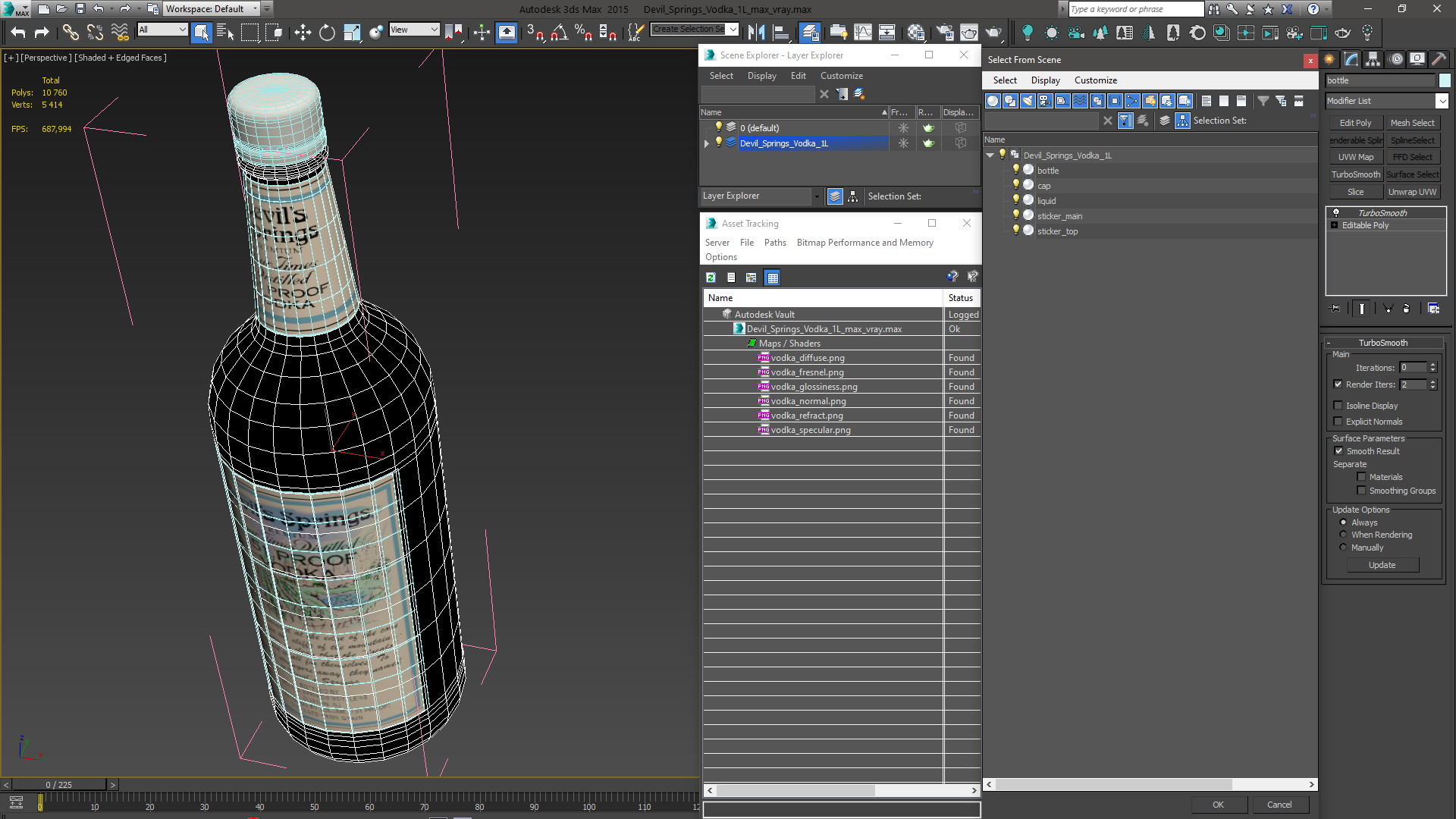Open the View reference coordinate dropdown

coord(414,30)
